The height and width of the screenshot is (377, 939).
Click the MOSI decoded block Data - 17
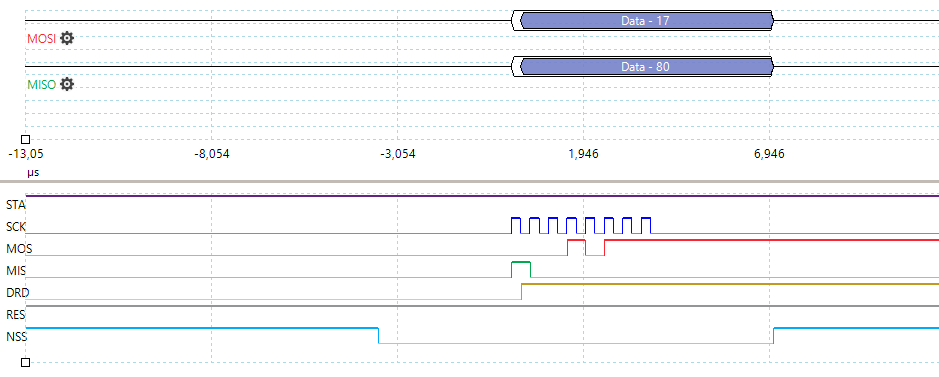tap(644, 21)
